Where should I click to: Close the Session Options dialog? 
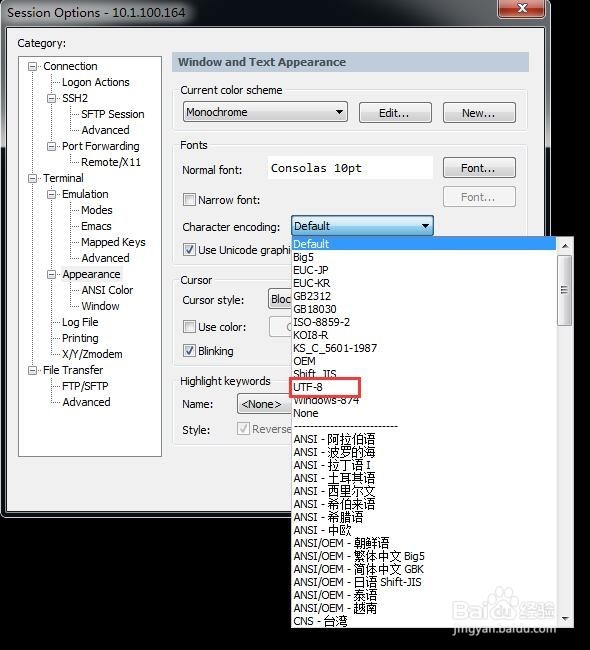(522, 8)
